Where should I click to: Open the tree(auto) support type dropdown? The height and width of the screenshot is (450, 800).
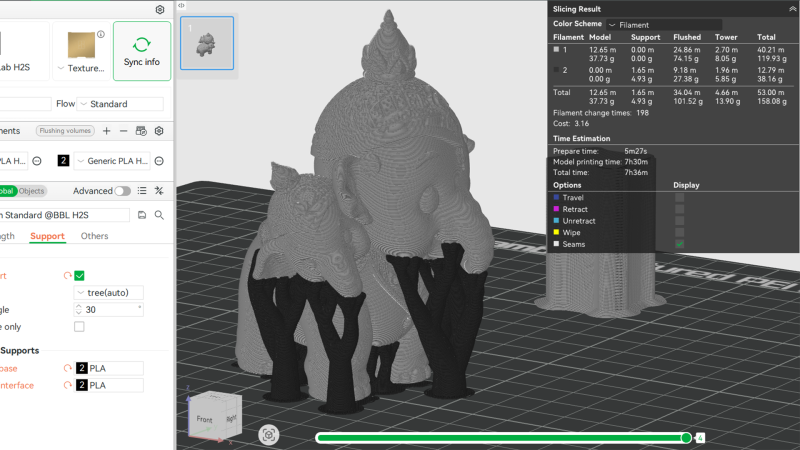(108, 293)
